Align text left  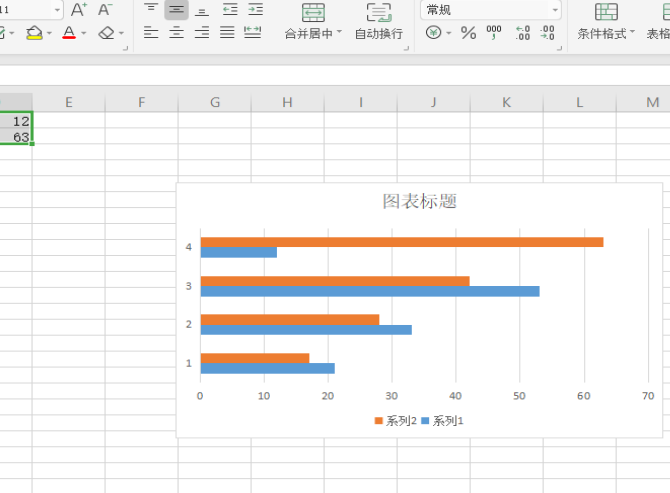coord(151,32)
